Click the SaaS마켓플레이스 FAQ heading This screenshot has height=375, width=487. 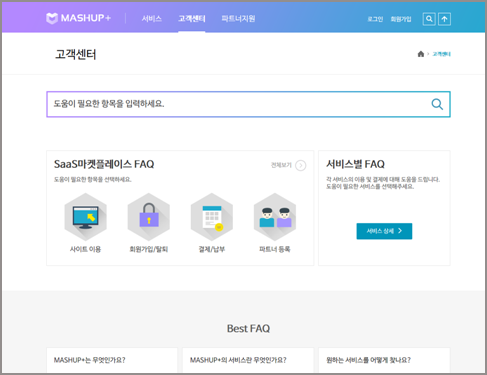[x=104, y=164]
